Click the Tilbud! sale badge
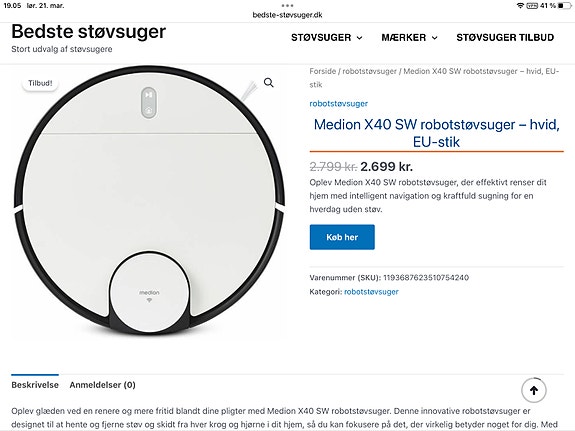The height and width of the screenshot is (431, 575). pyautogui.click(x=40, y=83)
